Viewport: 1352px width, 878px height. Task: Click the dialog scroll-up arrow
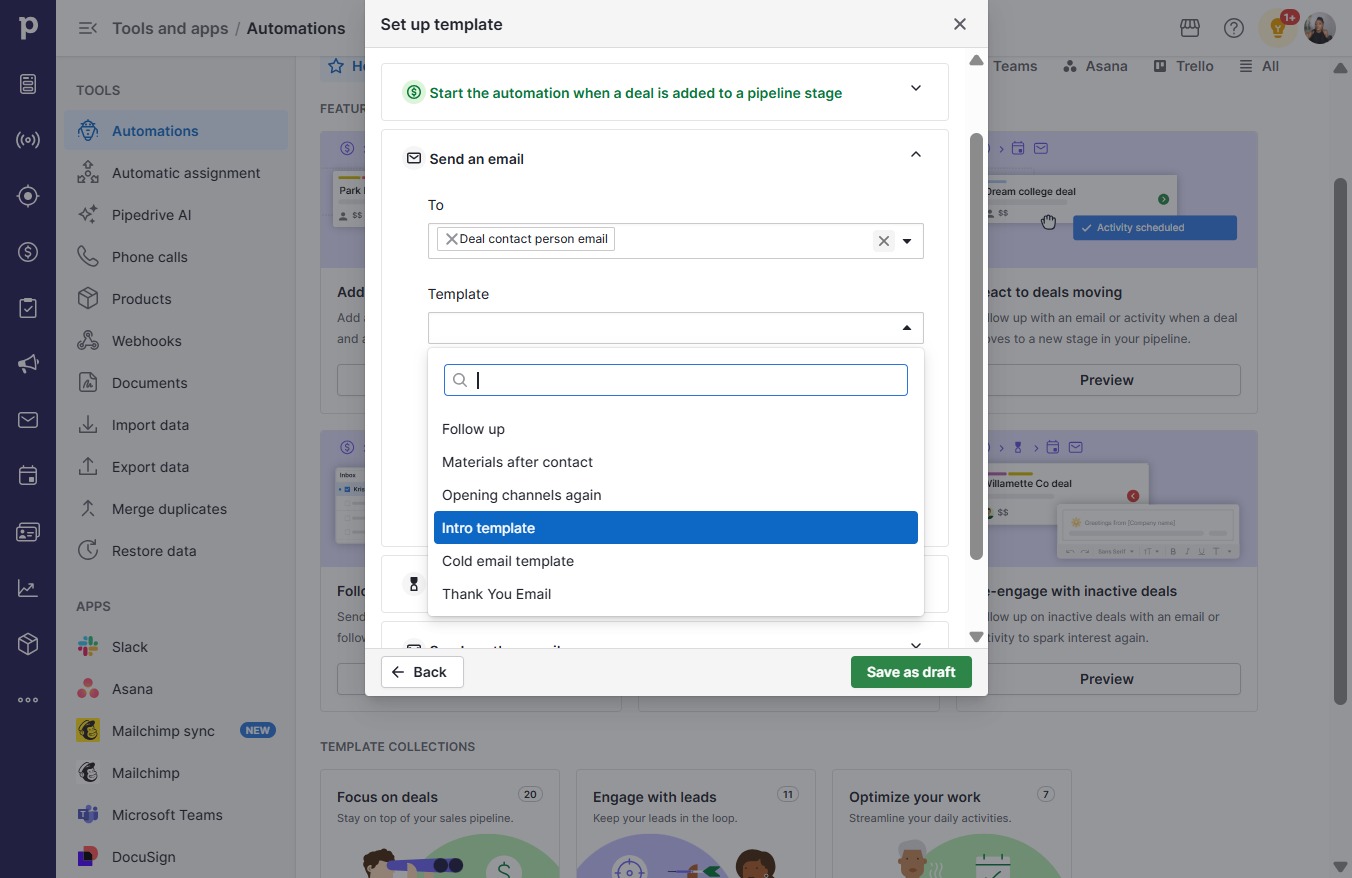click(977, 60)
